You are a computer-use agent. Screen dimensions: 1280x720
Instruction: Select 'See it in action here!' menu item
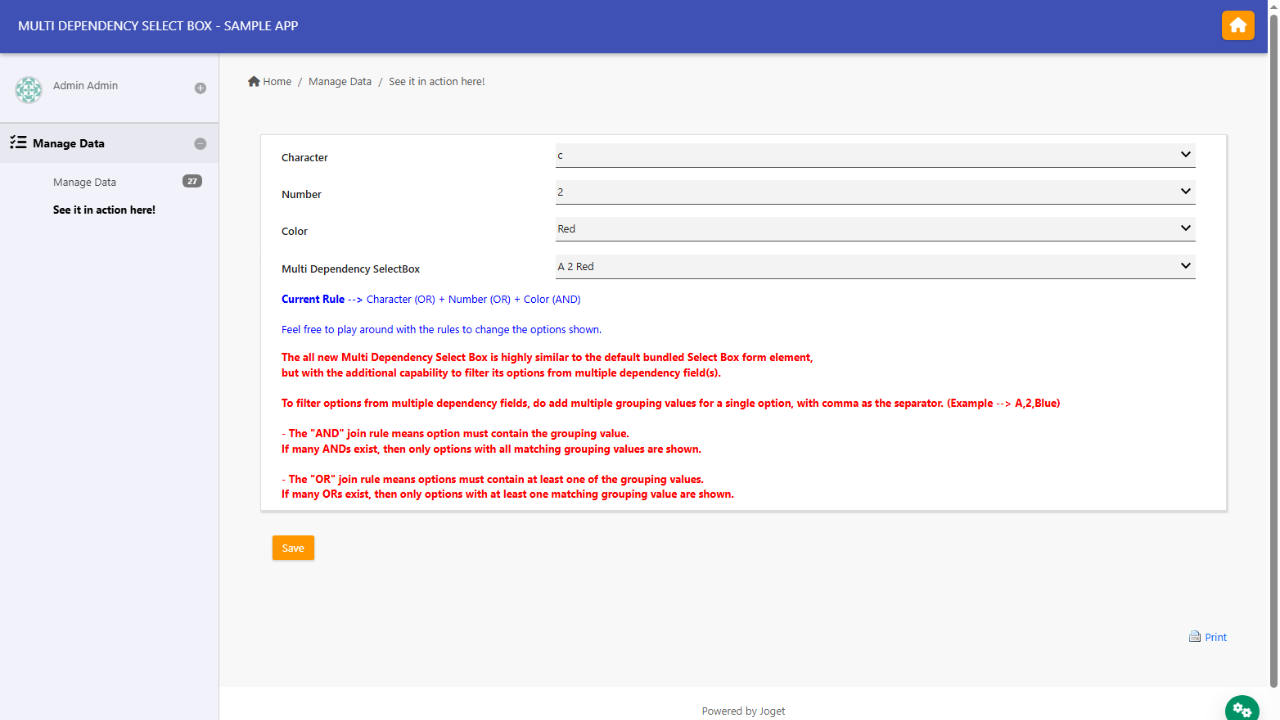104,210
